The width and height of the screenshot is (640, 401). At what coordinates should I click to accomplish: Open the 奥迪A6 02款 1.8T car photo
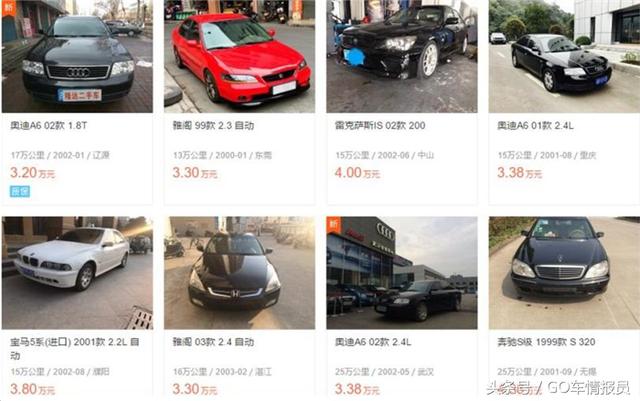[x=77, y=56]
